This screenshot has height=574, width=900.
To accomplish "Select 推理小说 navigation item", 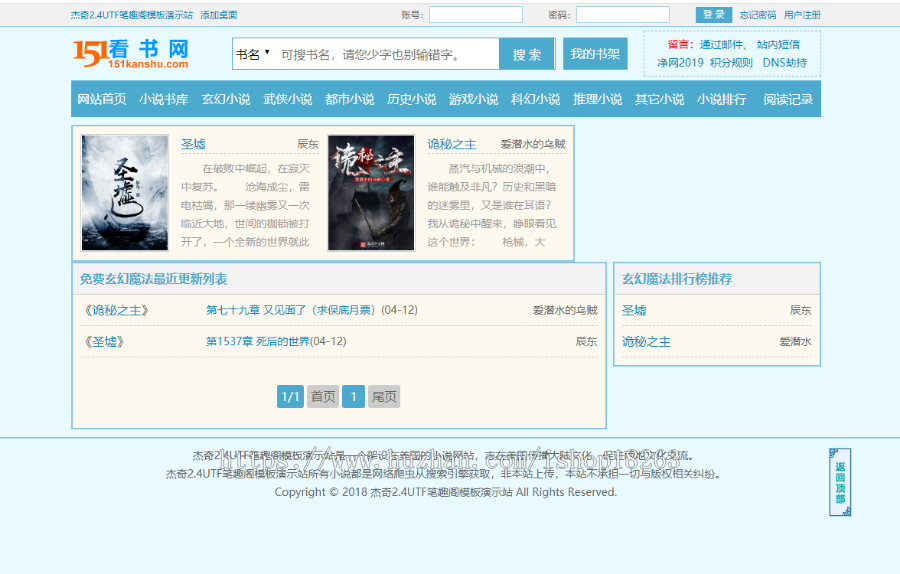I will 598,99.
